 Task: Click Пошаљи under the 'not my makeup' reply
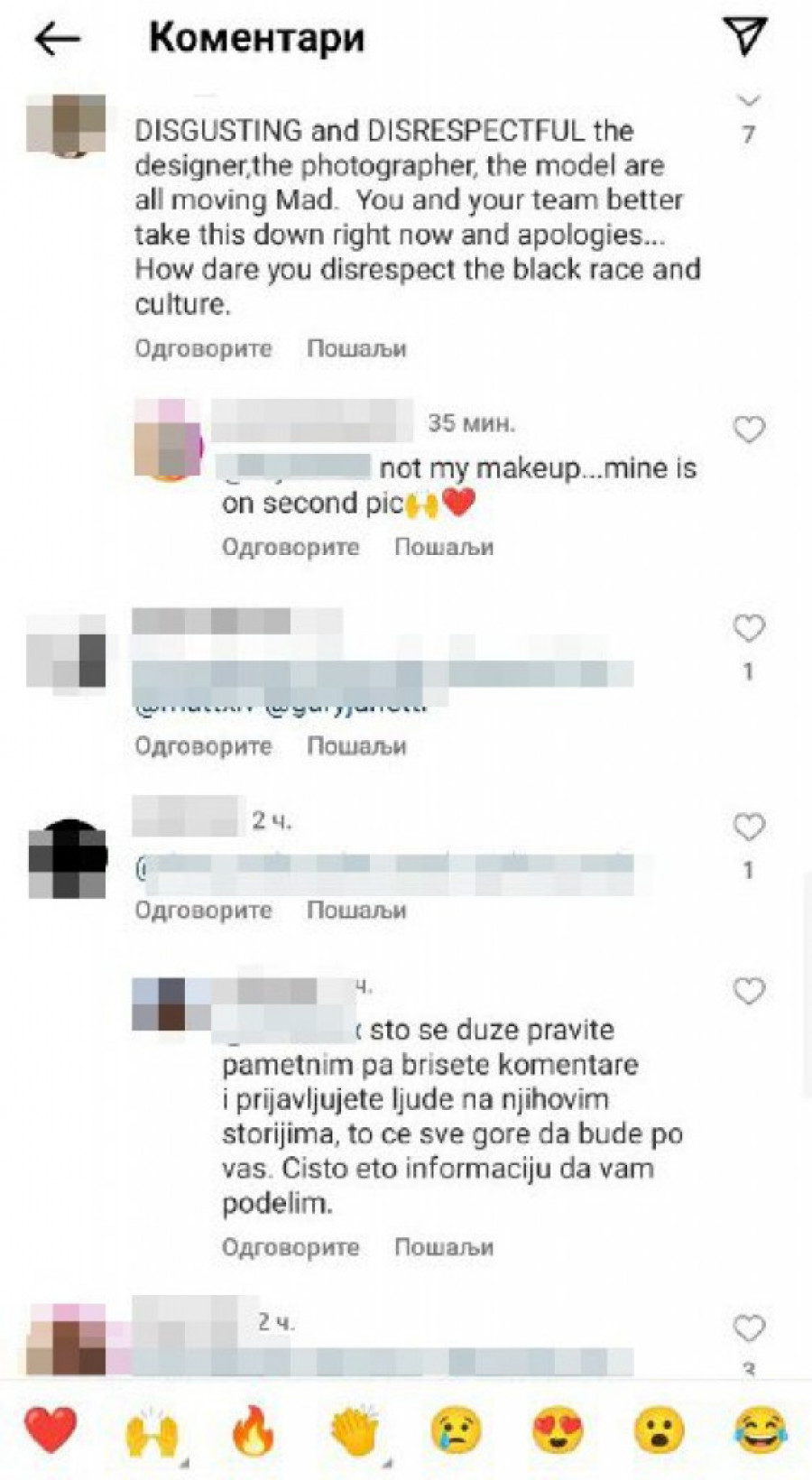pyautogui.click(x=444, y=547)
